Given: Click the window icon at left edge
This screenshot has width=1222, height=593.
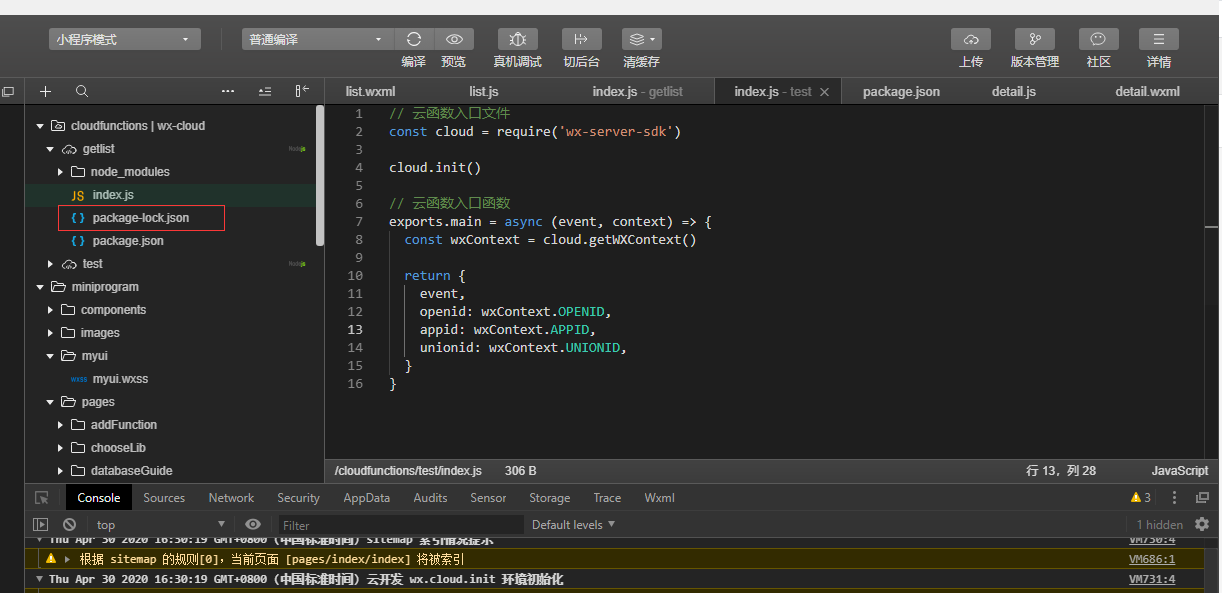Looking at the screenshot, I should point(8,92).
